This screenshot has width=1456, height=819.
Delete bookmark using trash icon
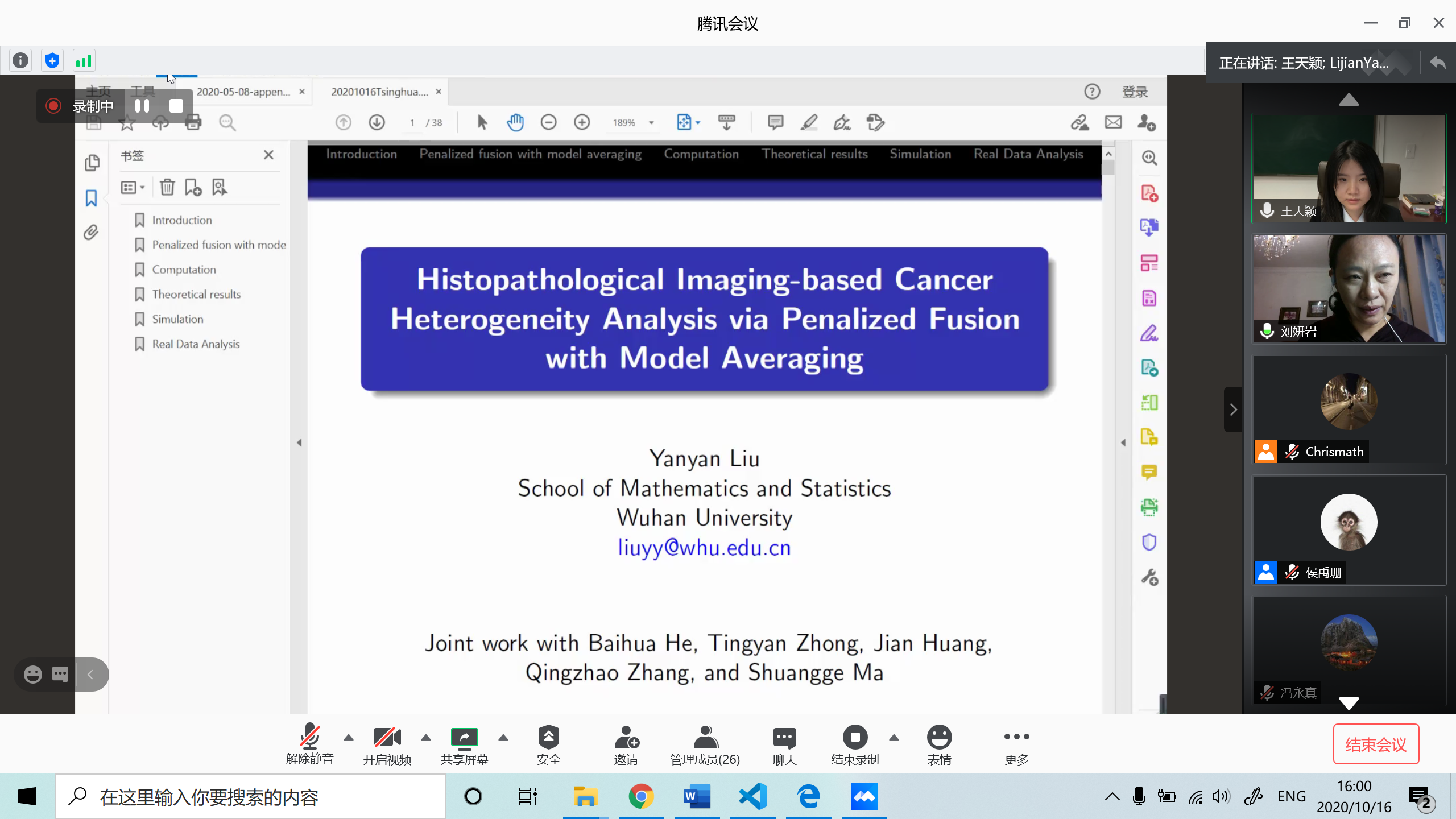click(x=167, y=187)
